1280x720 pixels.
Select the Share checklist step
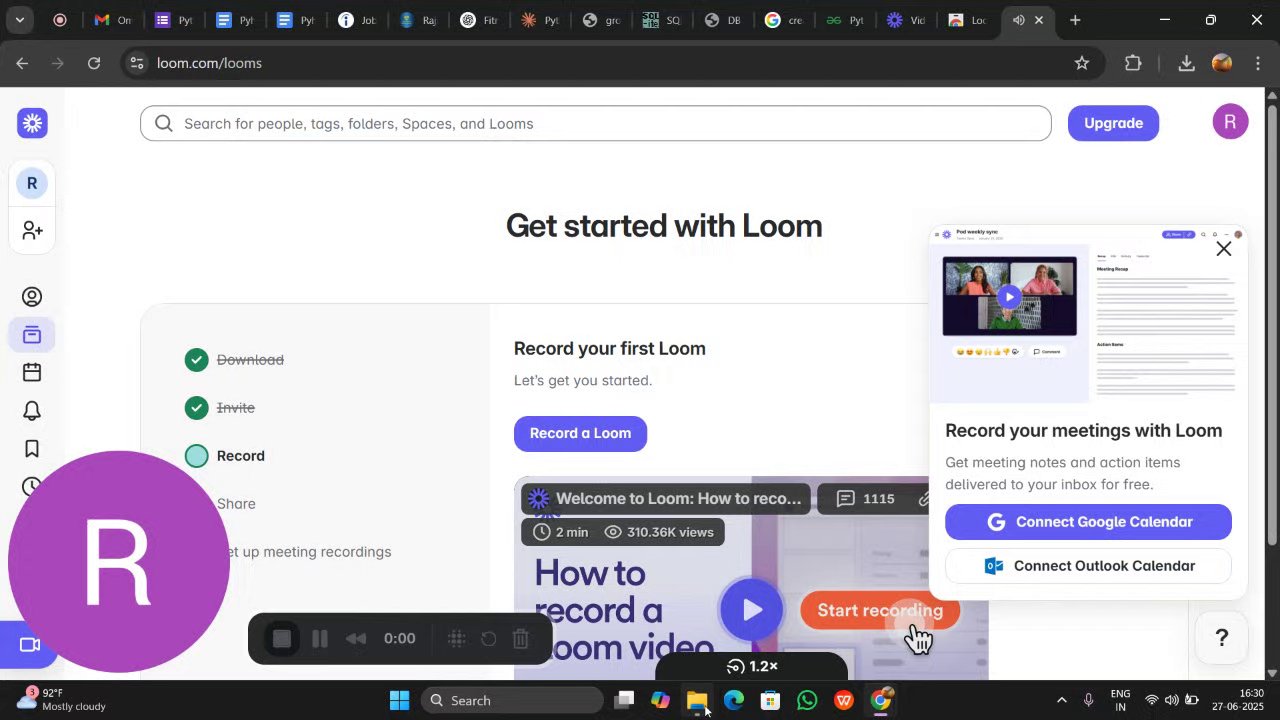(x=236, y=504)
